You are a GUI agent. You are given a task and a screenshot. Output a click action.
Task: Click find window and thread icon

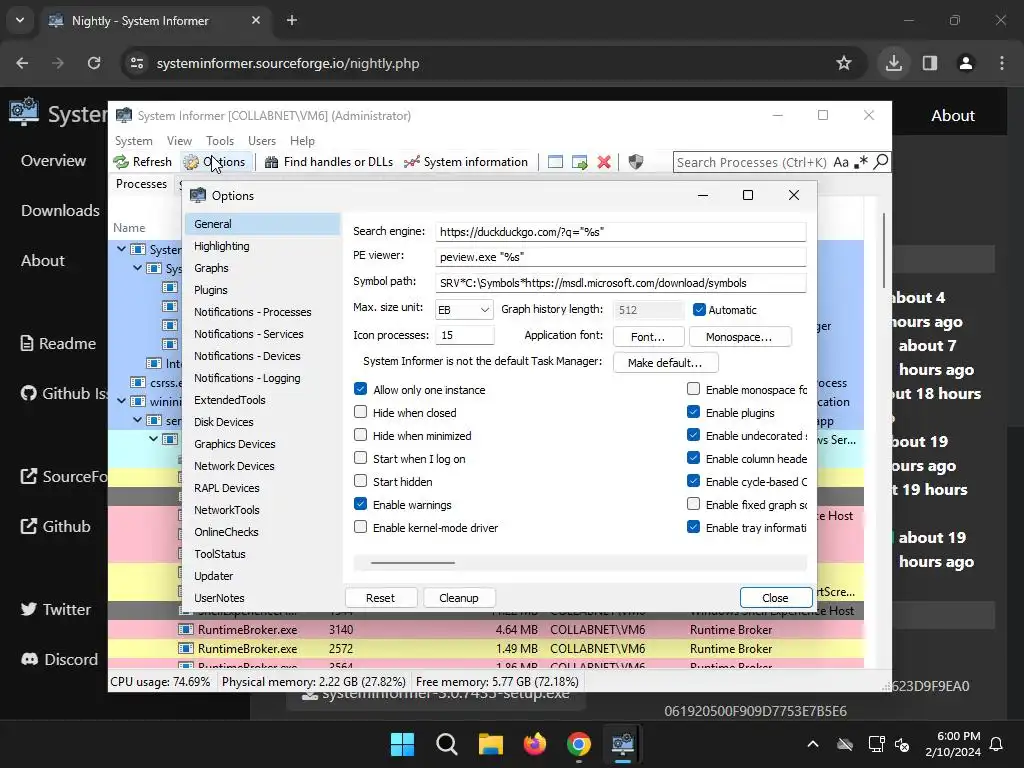tap(579, 162)
